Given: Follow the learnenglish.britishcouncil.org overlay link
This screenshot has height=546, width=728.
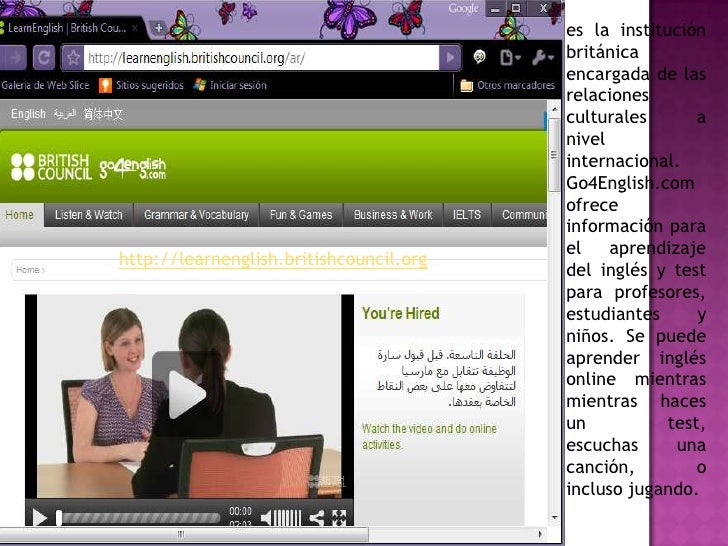Looking at the screenshot, I should (x=273, y=259).
